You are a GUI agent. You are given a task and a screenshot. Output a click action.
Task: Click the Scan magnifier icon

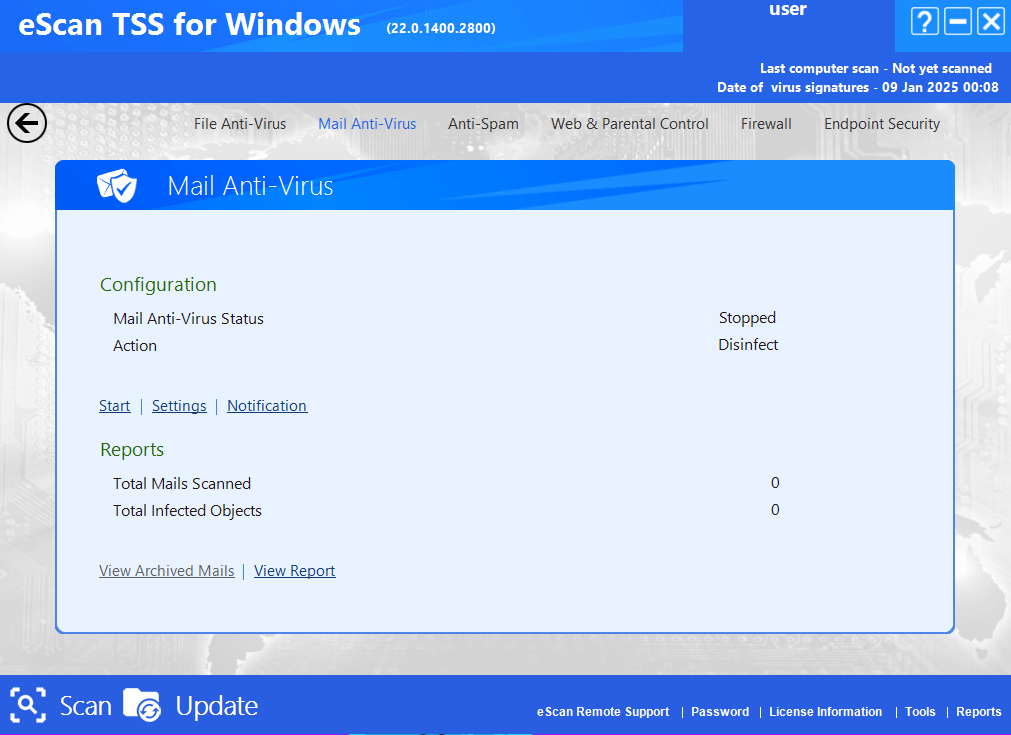coord(28,705)
